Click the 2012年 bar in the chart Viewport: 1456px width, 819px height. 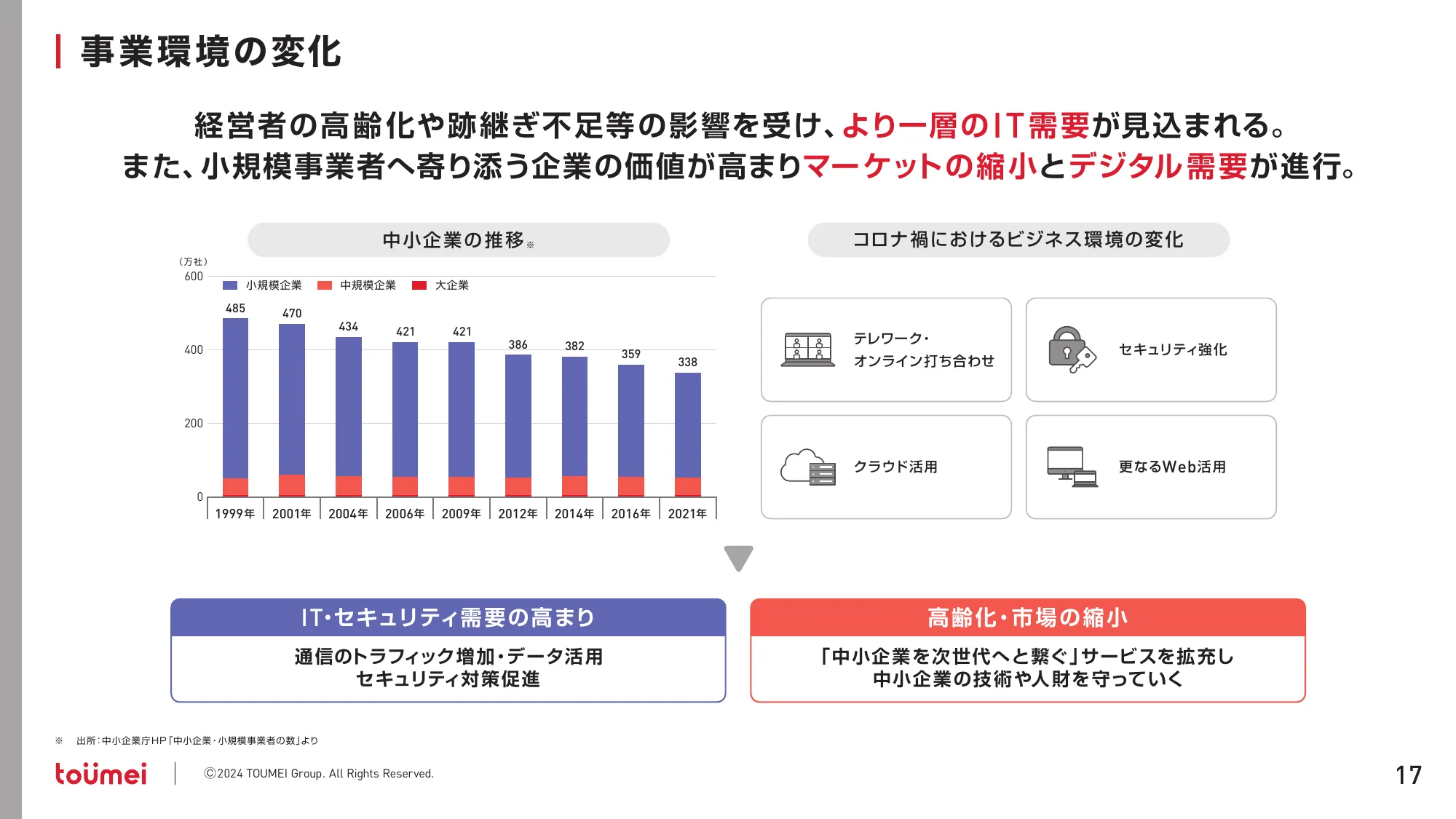(x=518, y=426)
